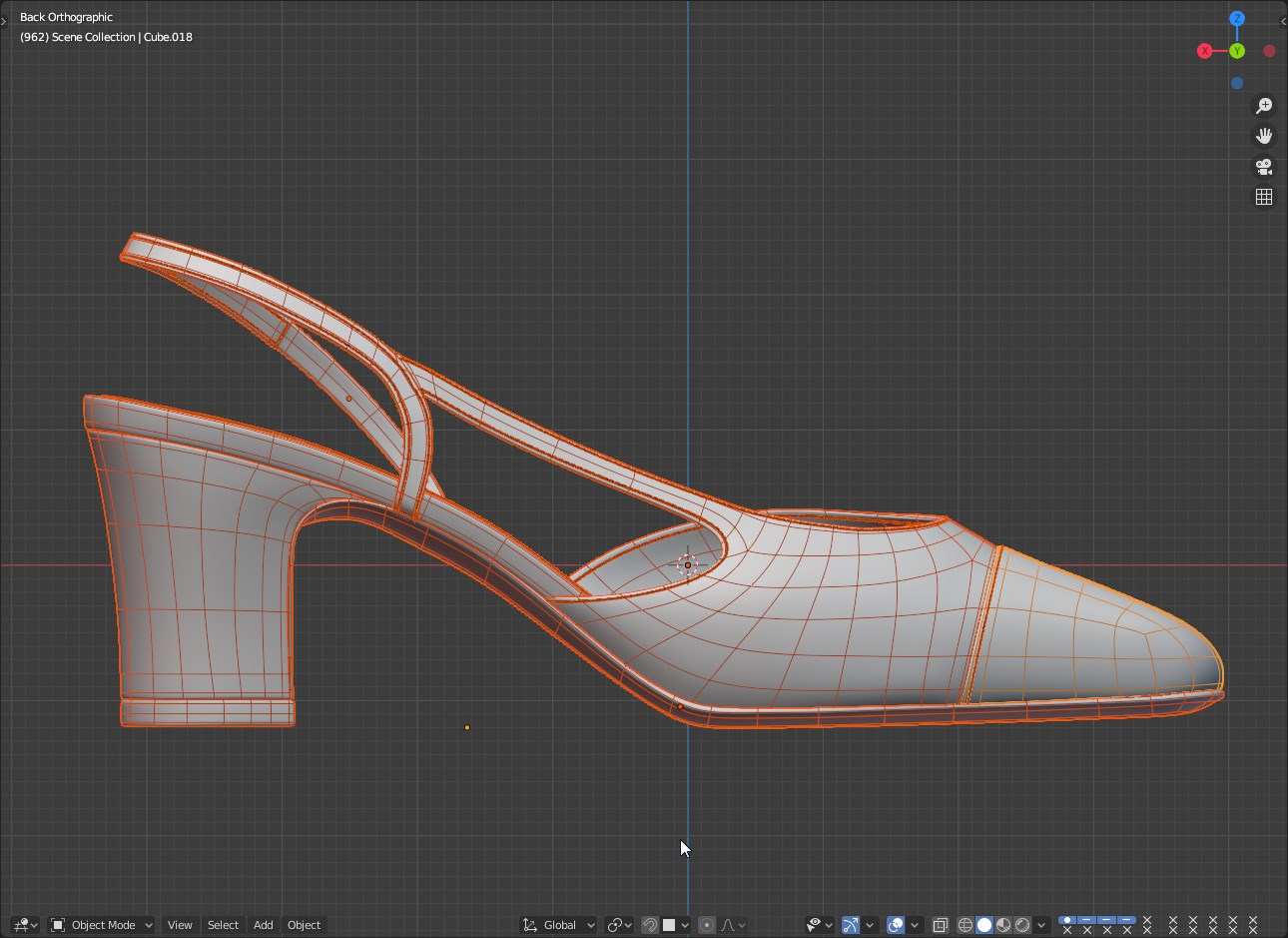Open Global transform orientation dropdown

pyautogui.click(x=559, y=925)
